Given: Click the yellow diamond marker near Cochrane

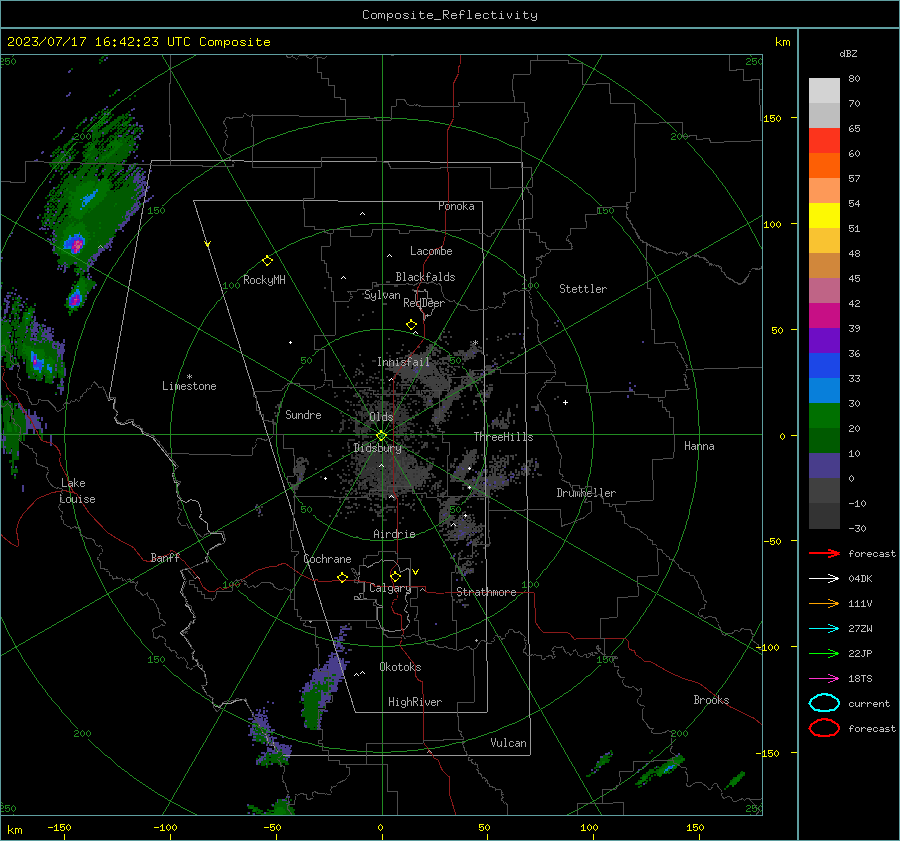Looking at the screenshot, I should click(x=342, y=578).
